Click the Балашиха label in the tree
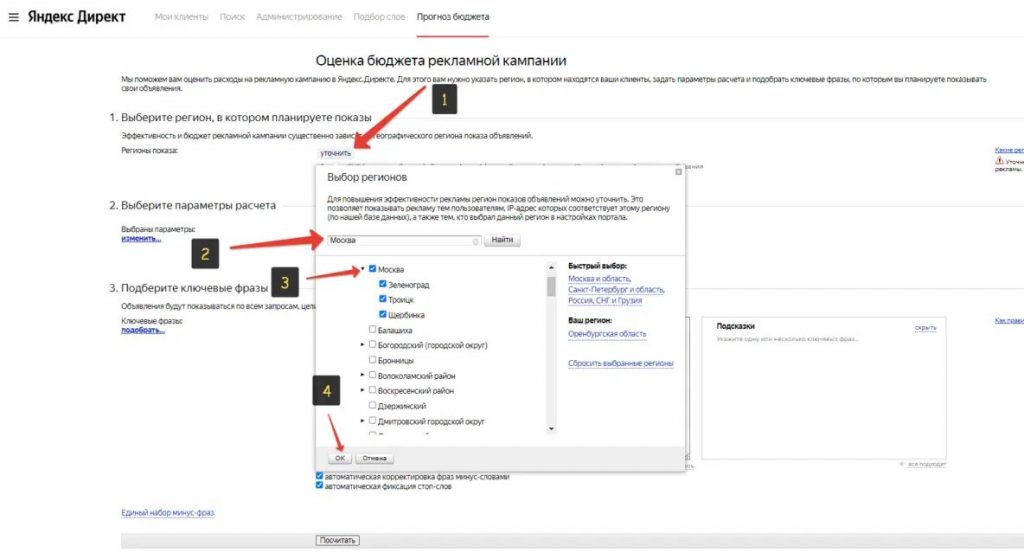 [394, 330]
